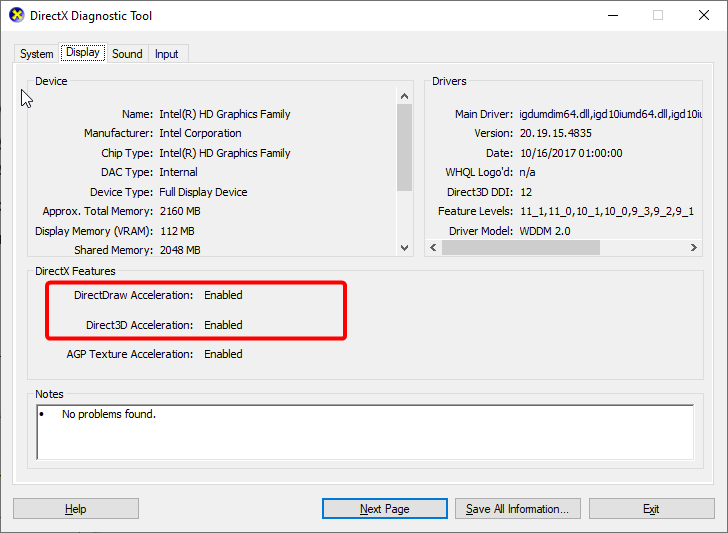The image size is (728, 533).
Task: Click Save All Information button
Action: (518, 509)
